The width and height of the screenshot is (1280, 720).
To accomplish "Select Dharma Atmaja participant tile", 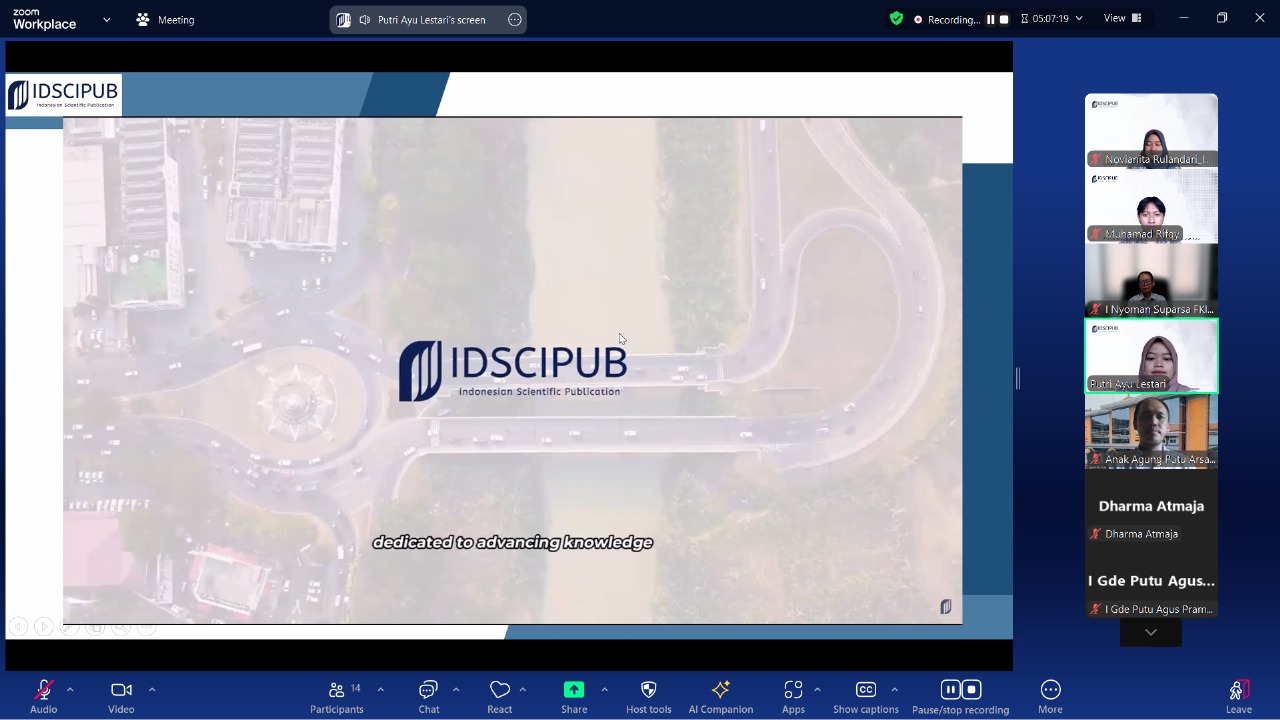I will click(x=1151, y=506).
